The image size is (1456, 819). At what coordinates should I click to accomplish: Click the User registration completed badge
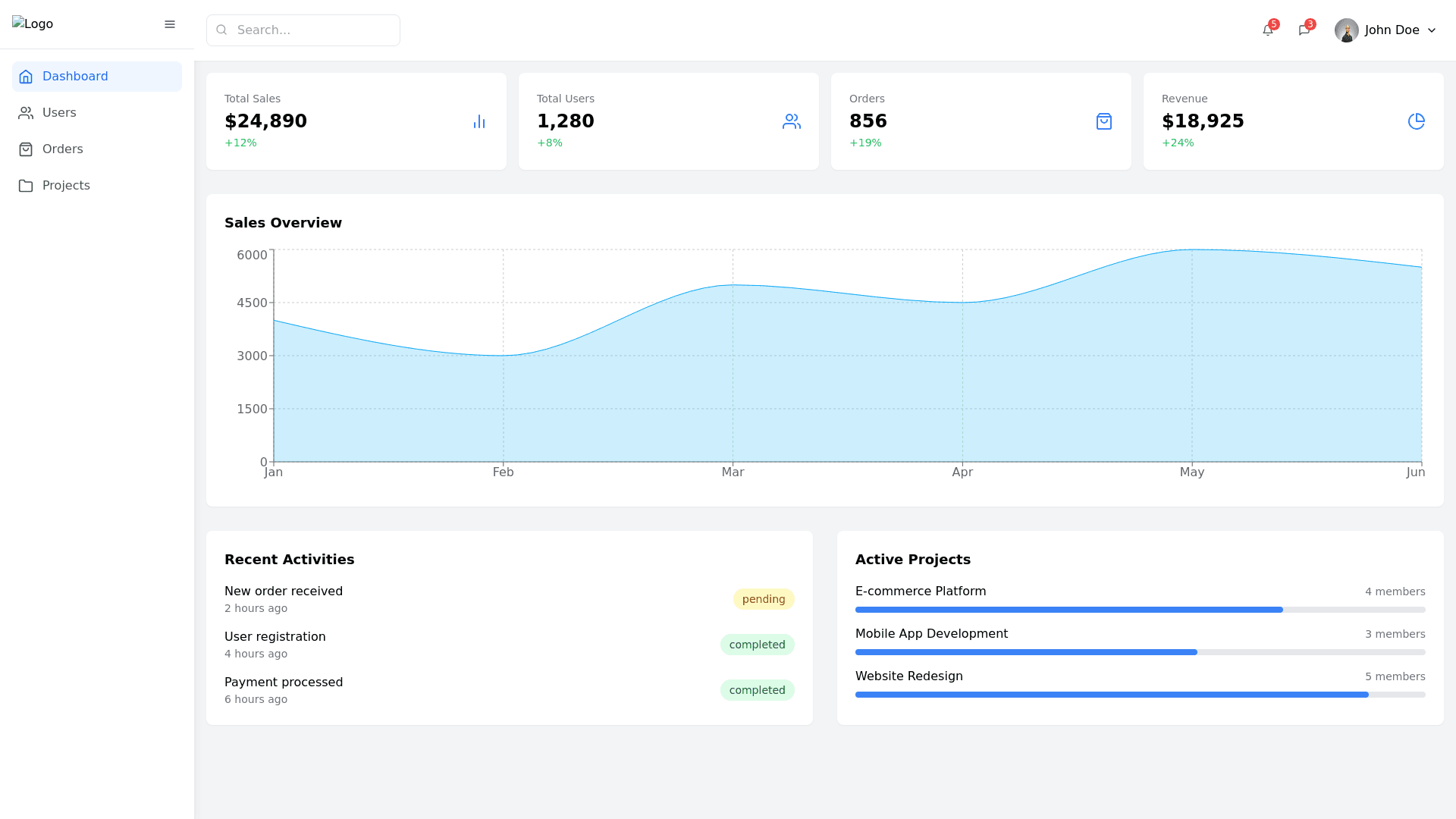(x=757, y=645)
